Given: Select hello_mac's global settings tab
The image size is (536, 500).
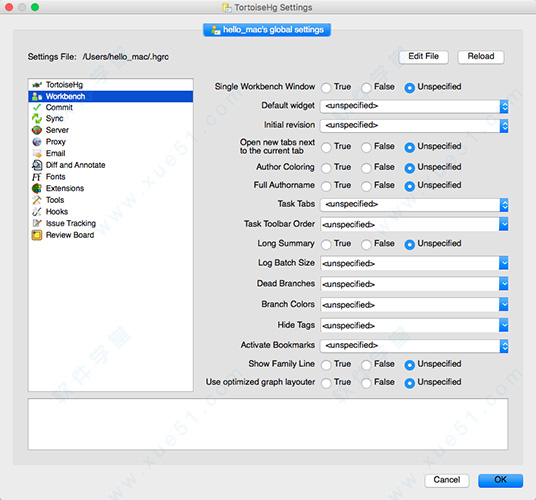Looking at the screenshot, I should tap(267, 30).
